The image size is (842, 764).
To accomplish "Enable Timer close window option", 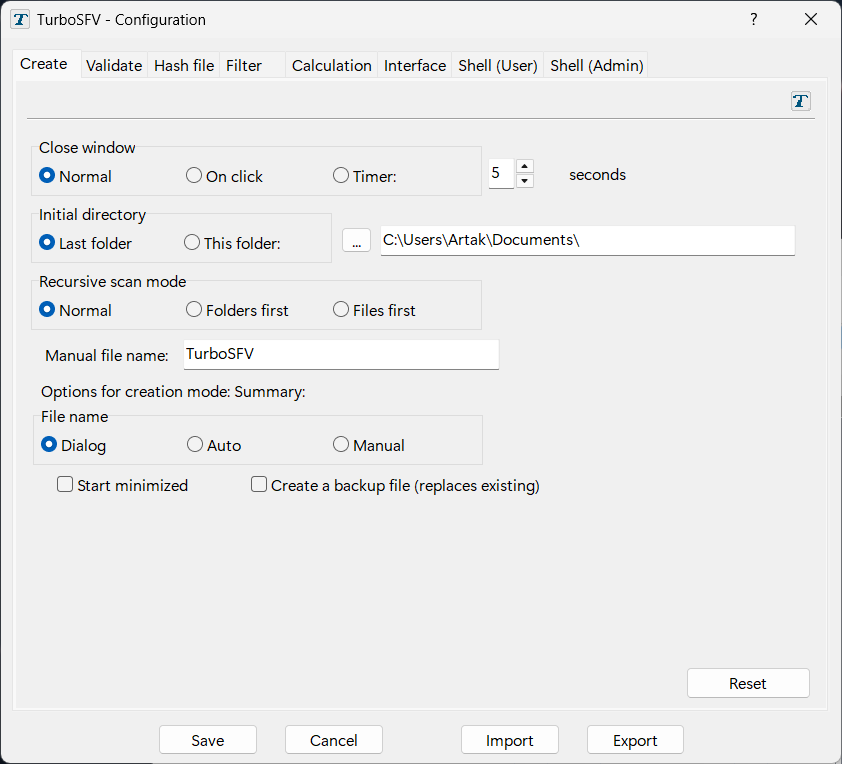I will point(341,176).
